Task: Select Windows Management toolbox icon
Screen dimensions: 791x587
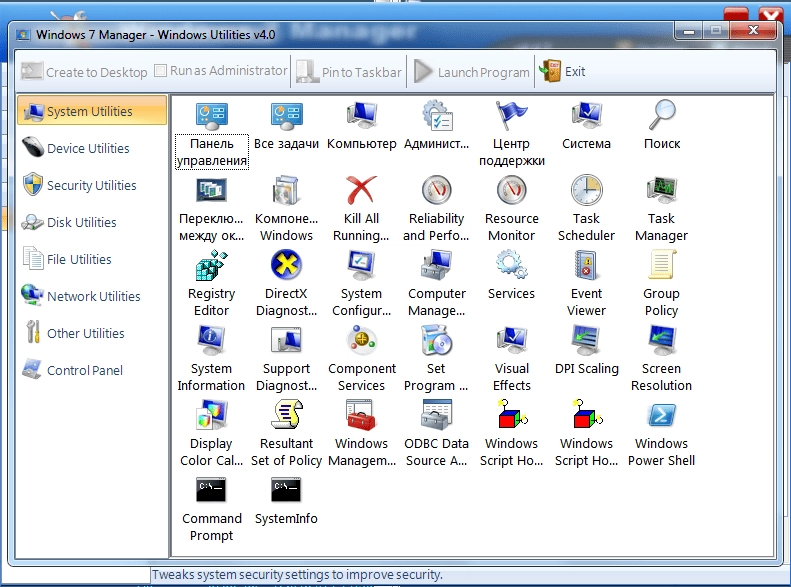Action: (x=362, y=416)
